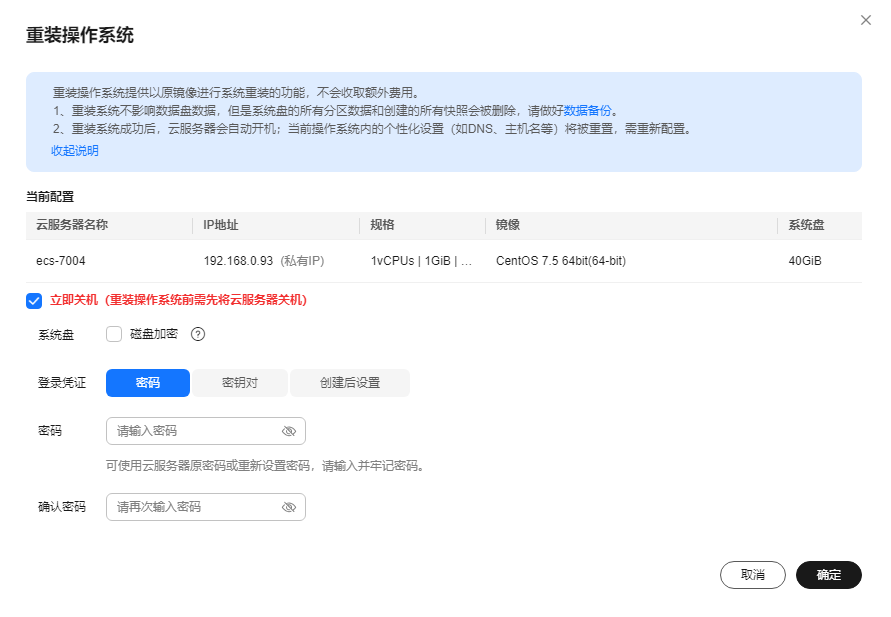Click the spec cell 1vCPUs | 1GiB
891x617 pixels.
click(421, 261)
